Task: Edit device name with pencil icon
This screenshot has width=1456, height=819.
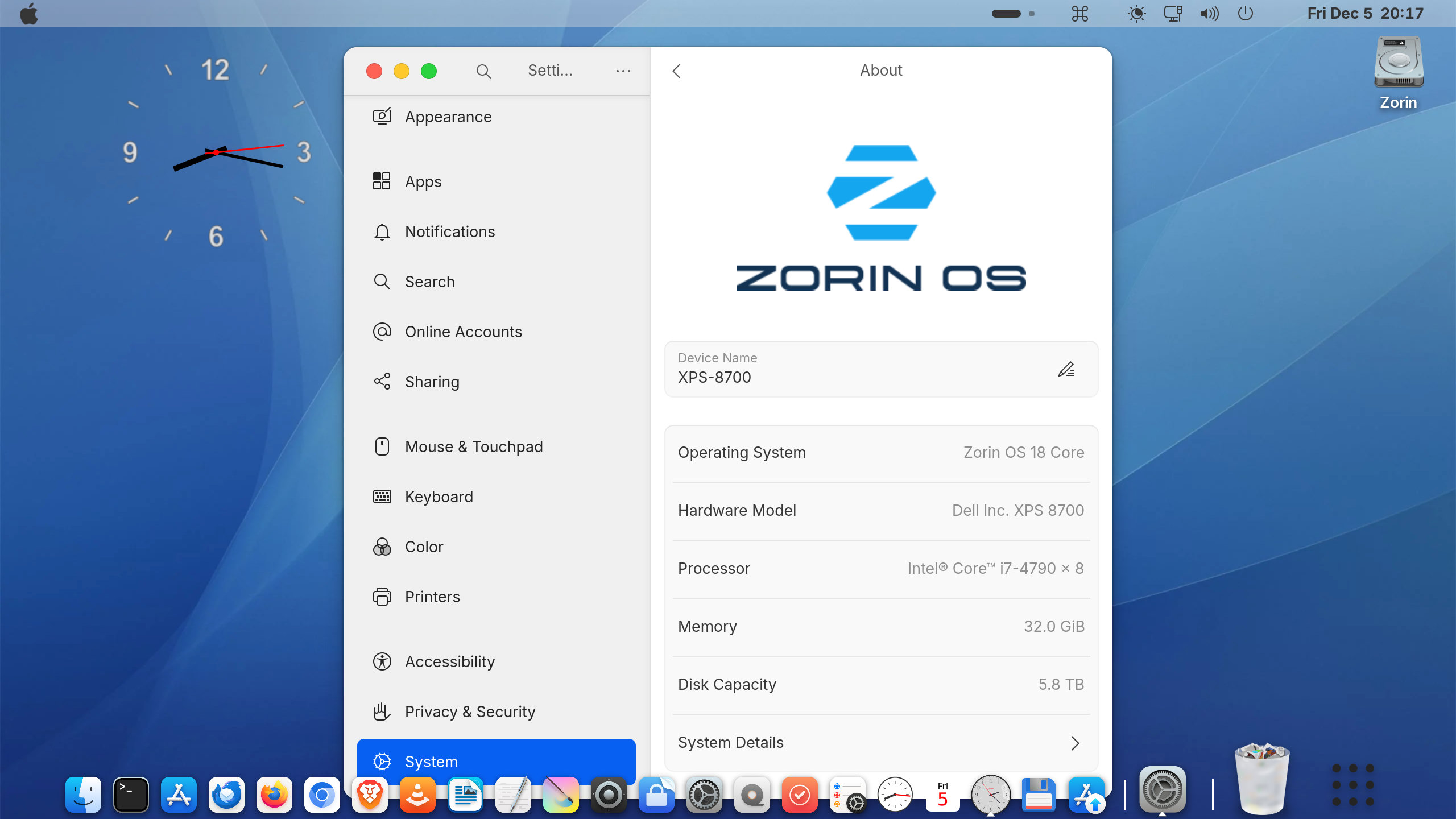Action: 1066,370
